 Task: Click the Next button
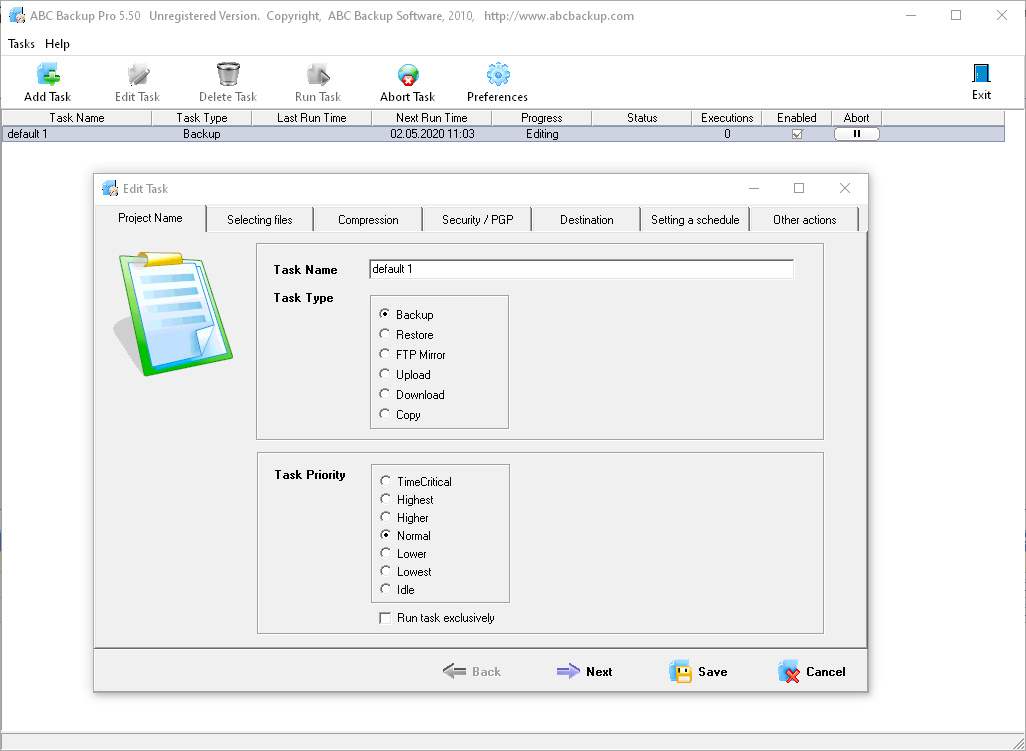[x=585, y=672]
